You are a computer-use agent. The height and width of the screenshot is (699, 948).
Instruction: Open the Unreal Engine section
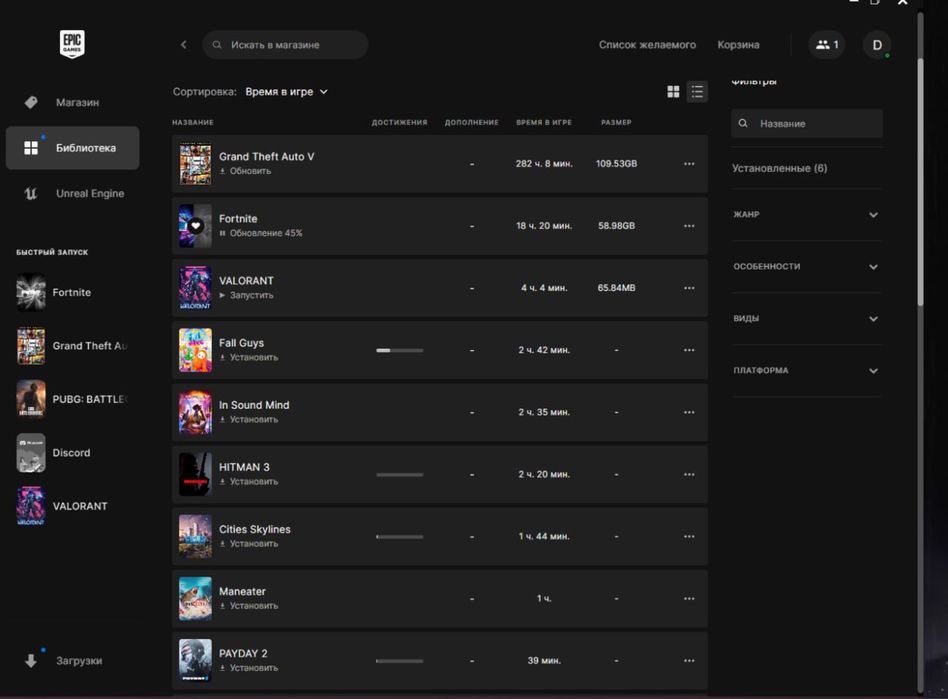[x=73, y=193]
